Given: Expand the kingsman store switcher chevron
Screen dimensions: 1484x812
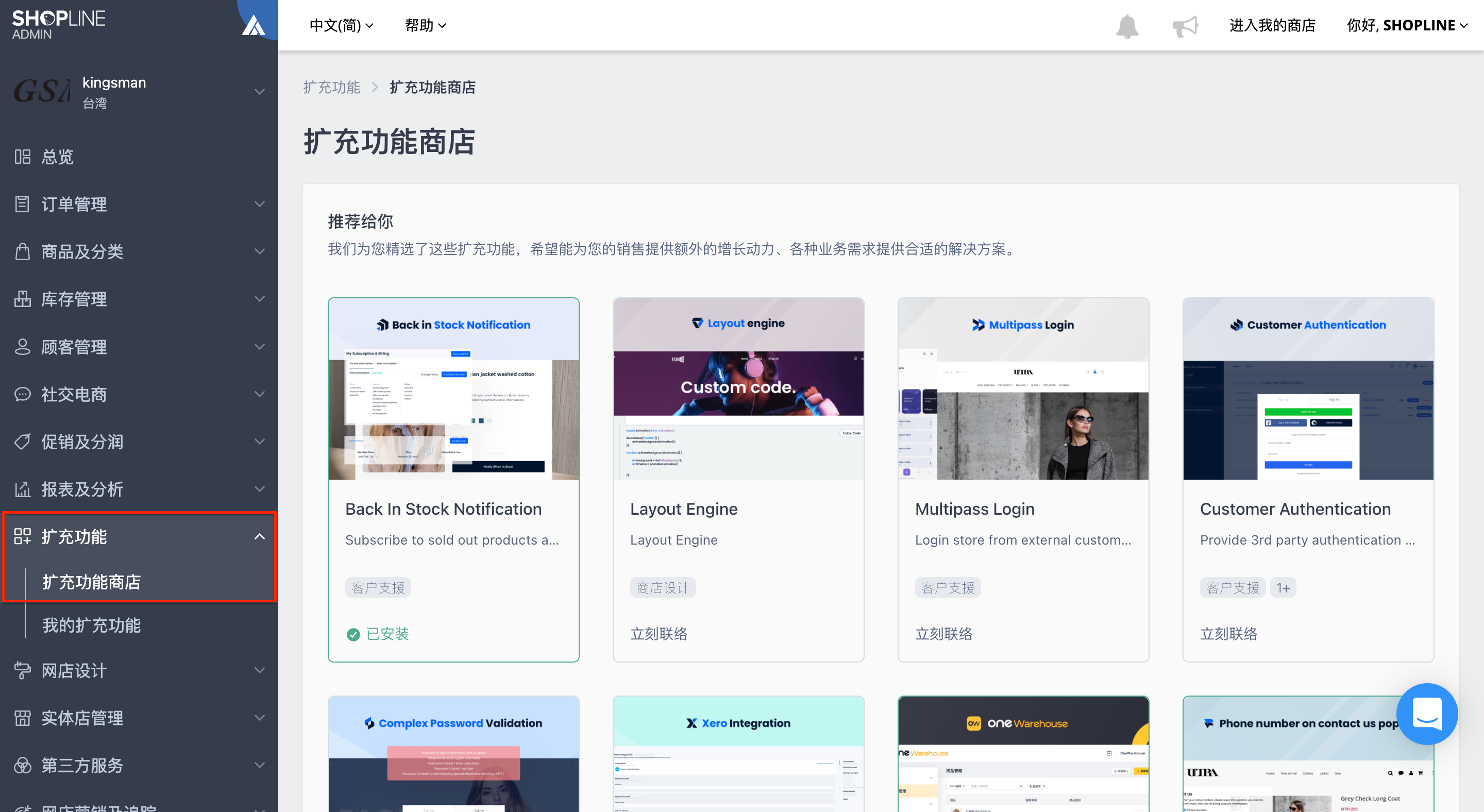Looking at the screenshot, I should pyautogui.click(x=260, y=92).
